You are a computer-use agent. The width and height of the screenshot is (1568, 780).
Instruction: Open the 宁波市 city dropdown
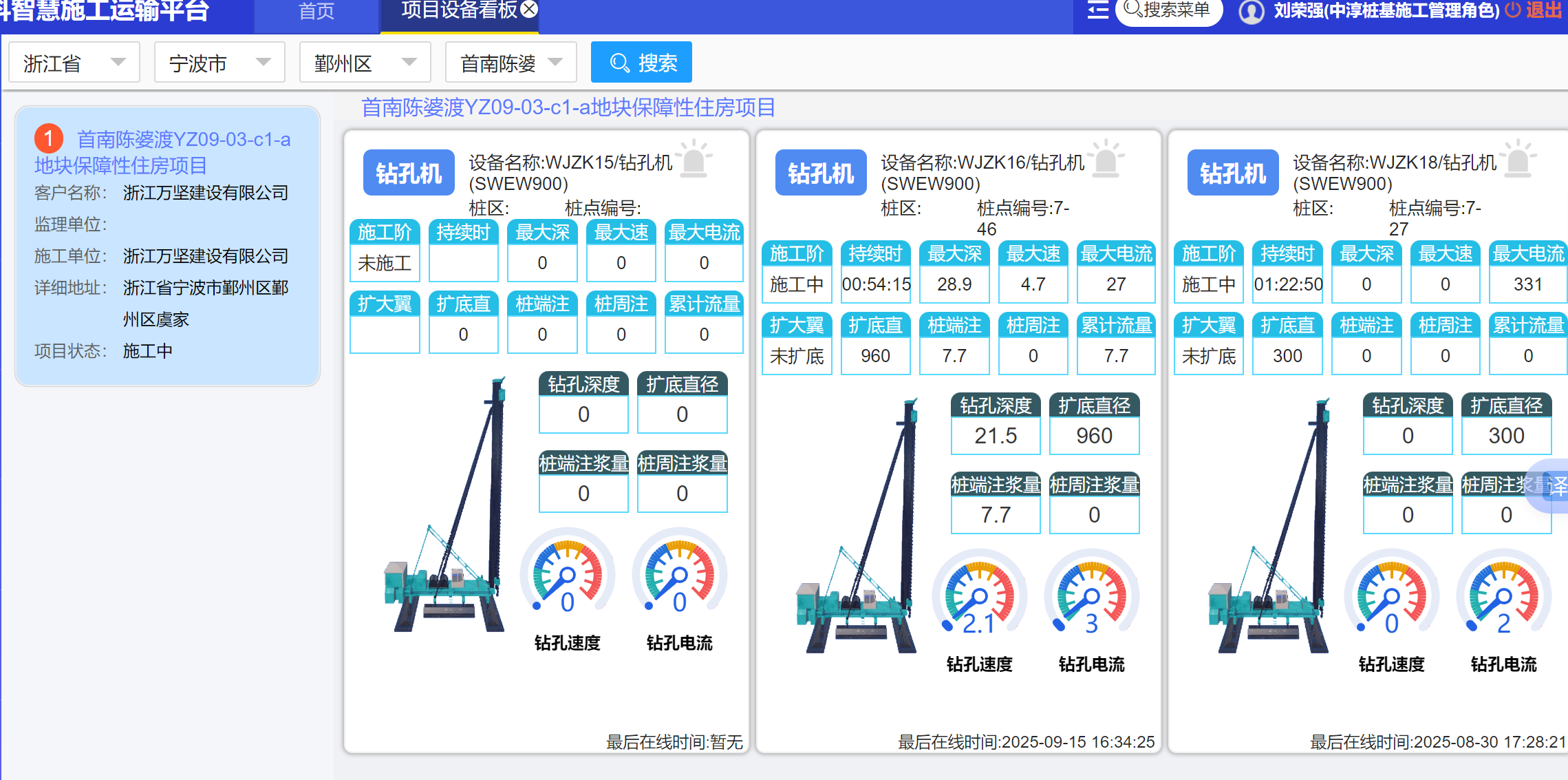click(219, 63)
